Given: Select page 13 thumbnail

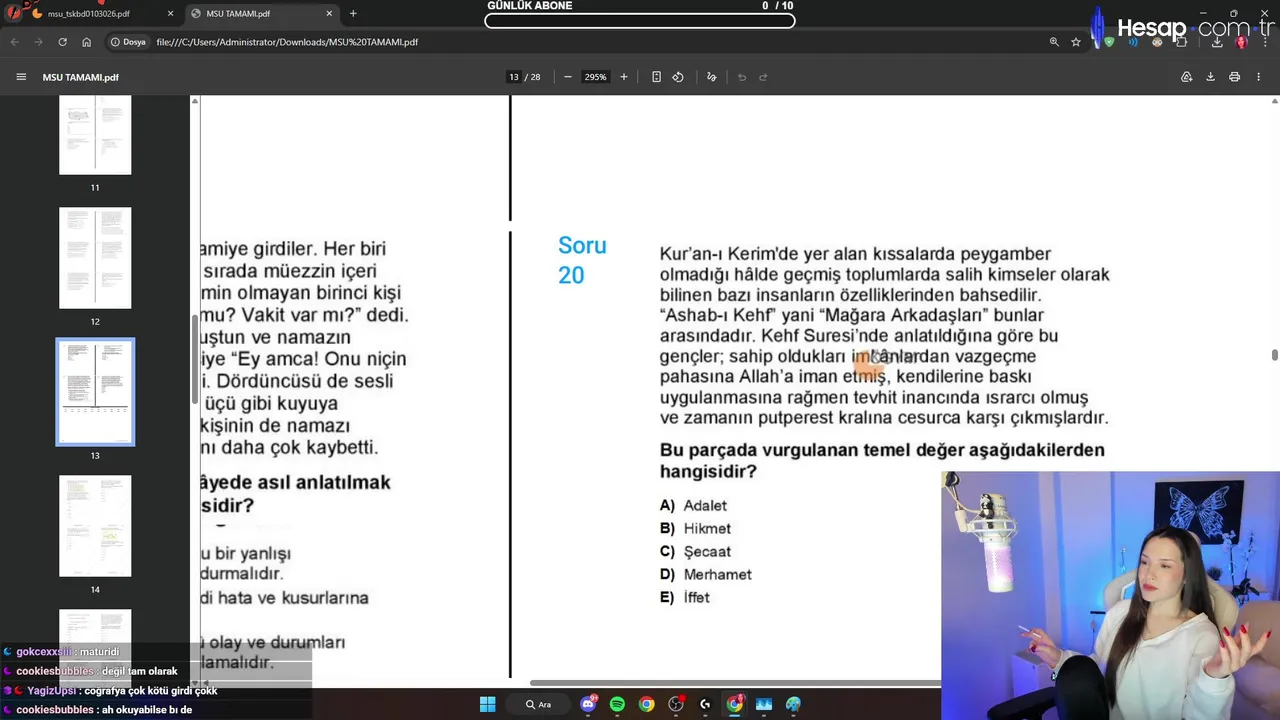Looking at the screenshot, I should 95,392.
